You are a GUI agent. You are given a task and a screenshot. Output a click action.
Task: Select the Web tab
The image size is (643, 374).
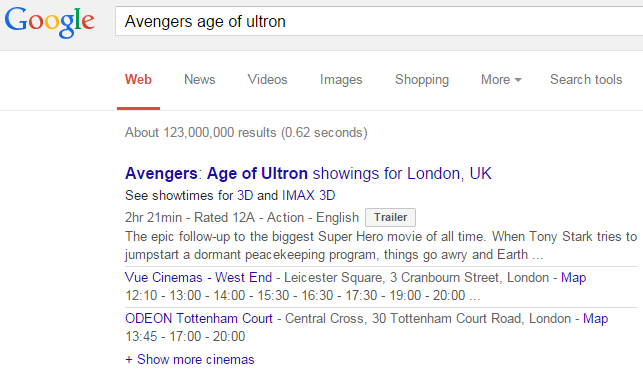[138, 80]
